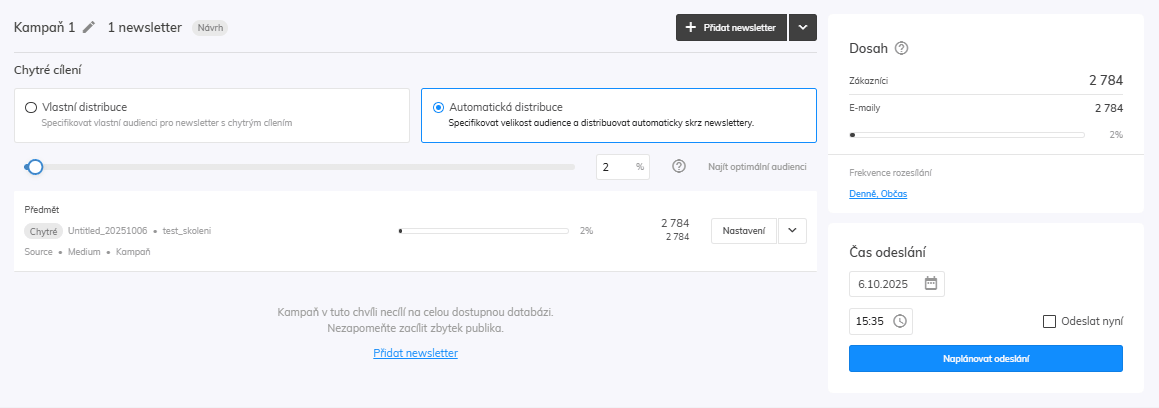Click the plus icon on Přidat newsletter button
Screen dimensions: 1159x408
coord(690,28)
